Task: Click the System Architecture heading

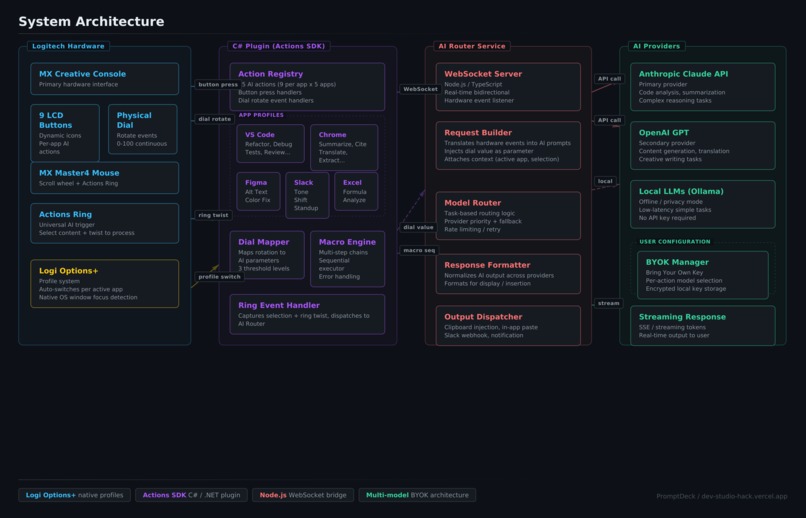Action: click(x=91, y=22)
